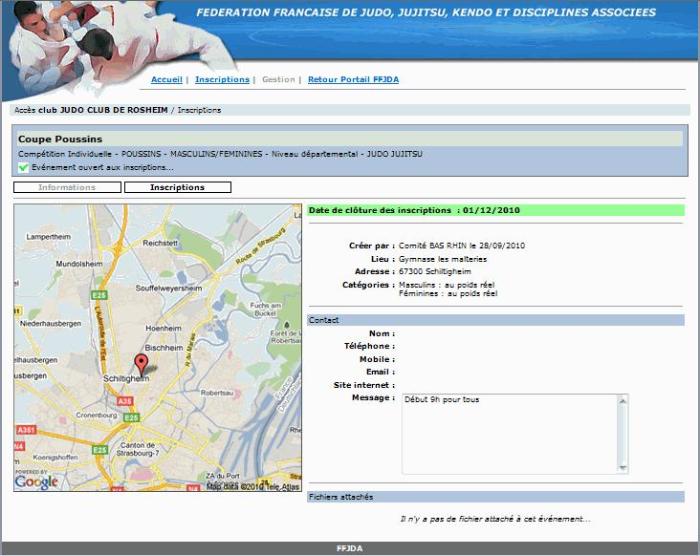Switch to the Informations tab
The height and width of the screenshot is (556, 700).
[x=67, y=187]
